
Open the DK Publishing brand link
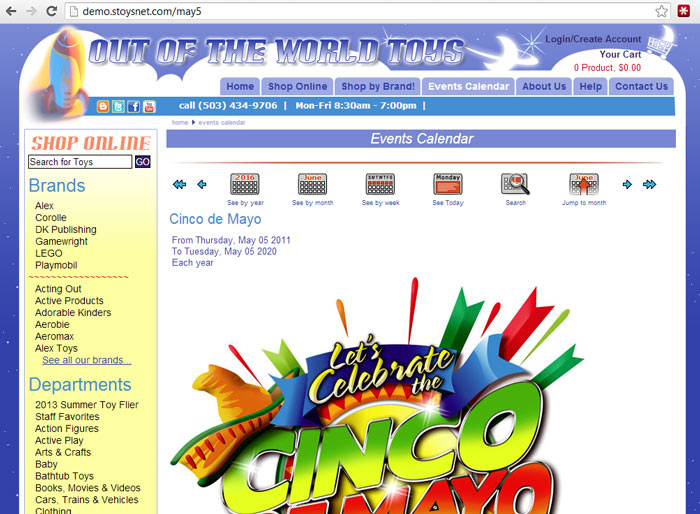(66, 230)
